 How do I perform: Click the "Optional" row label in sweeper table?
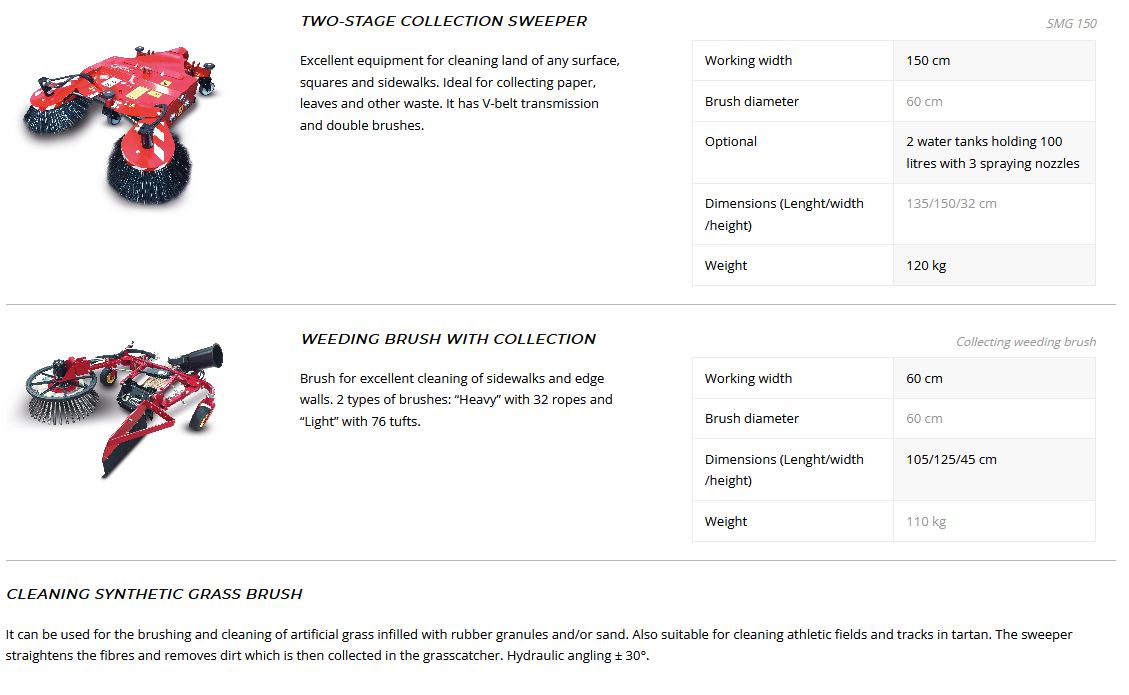730,142
